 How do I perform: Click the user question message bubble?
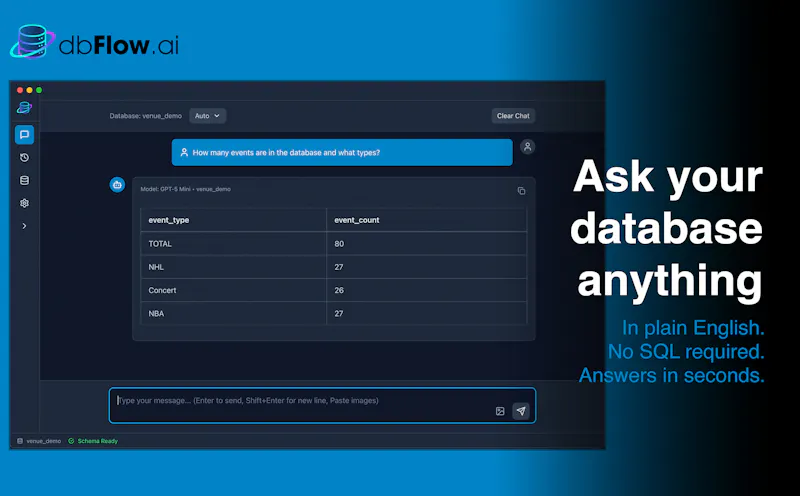[x=342, y=153]
